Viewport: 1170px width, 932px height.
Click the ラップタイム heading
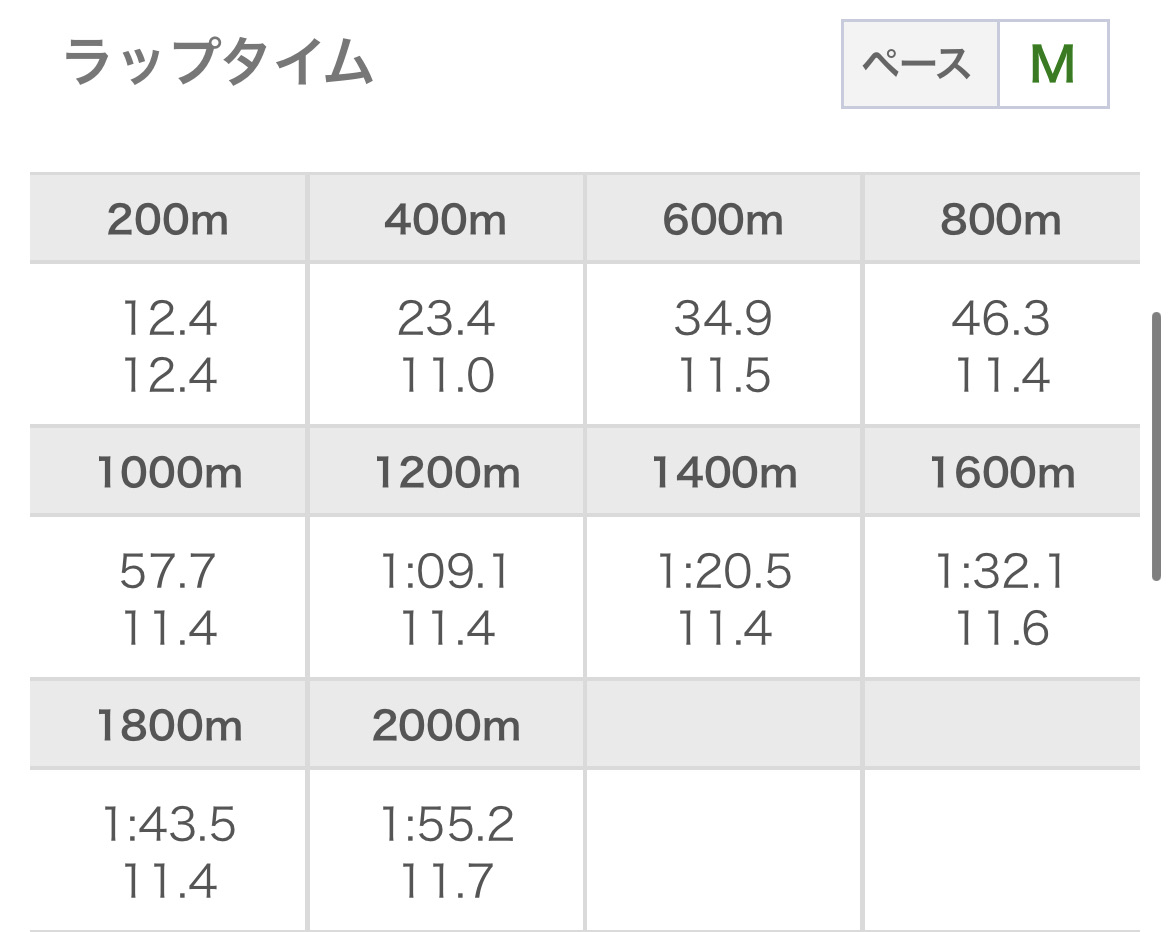(x=219, y=61)
